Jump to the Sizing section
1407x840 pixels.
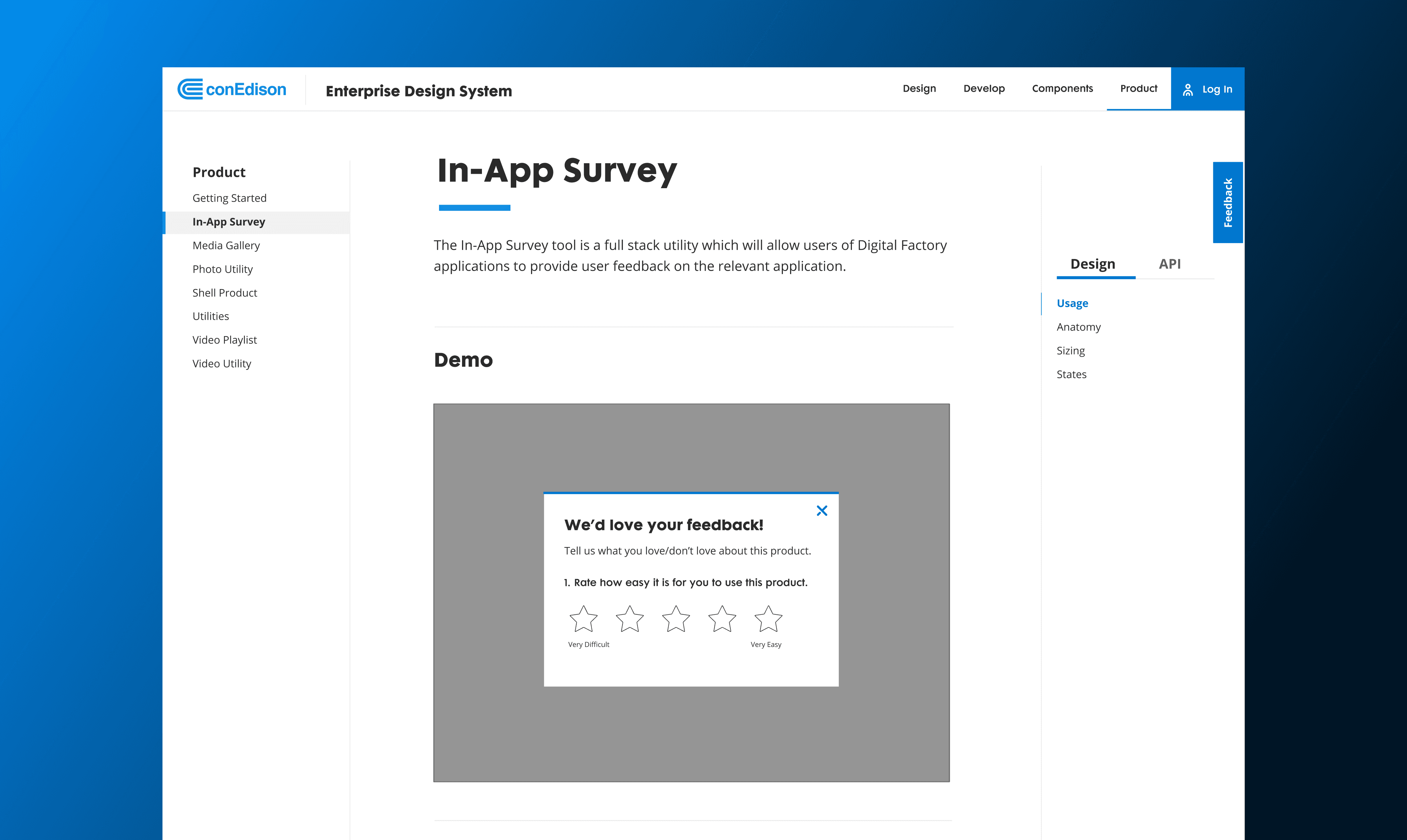pyautogui.click(x=1070, y=351)
